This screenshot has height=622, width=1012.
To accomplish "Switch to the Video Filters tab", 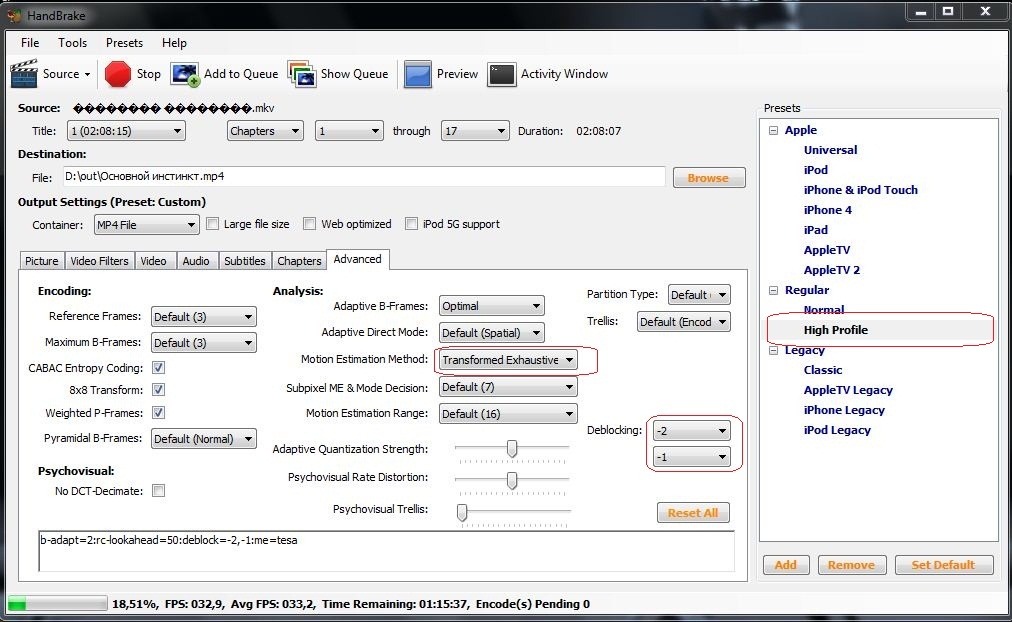I will tap(99, 261).
